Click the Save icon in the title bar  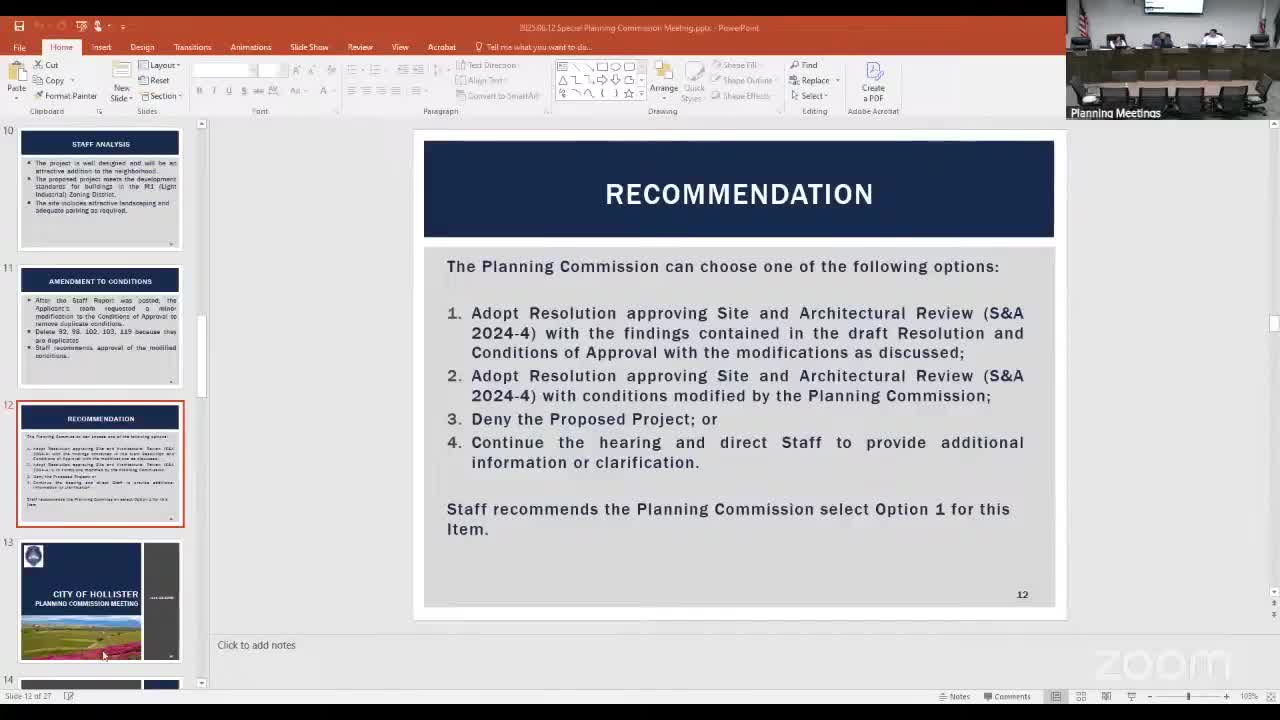click(19, 26)
